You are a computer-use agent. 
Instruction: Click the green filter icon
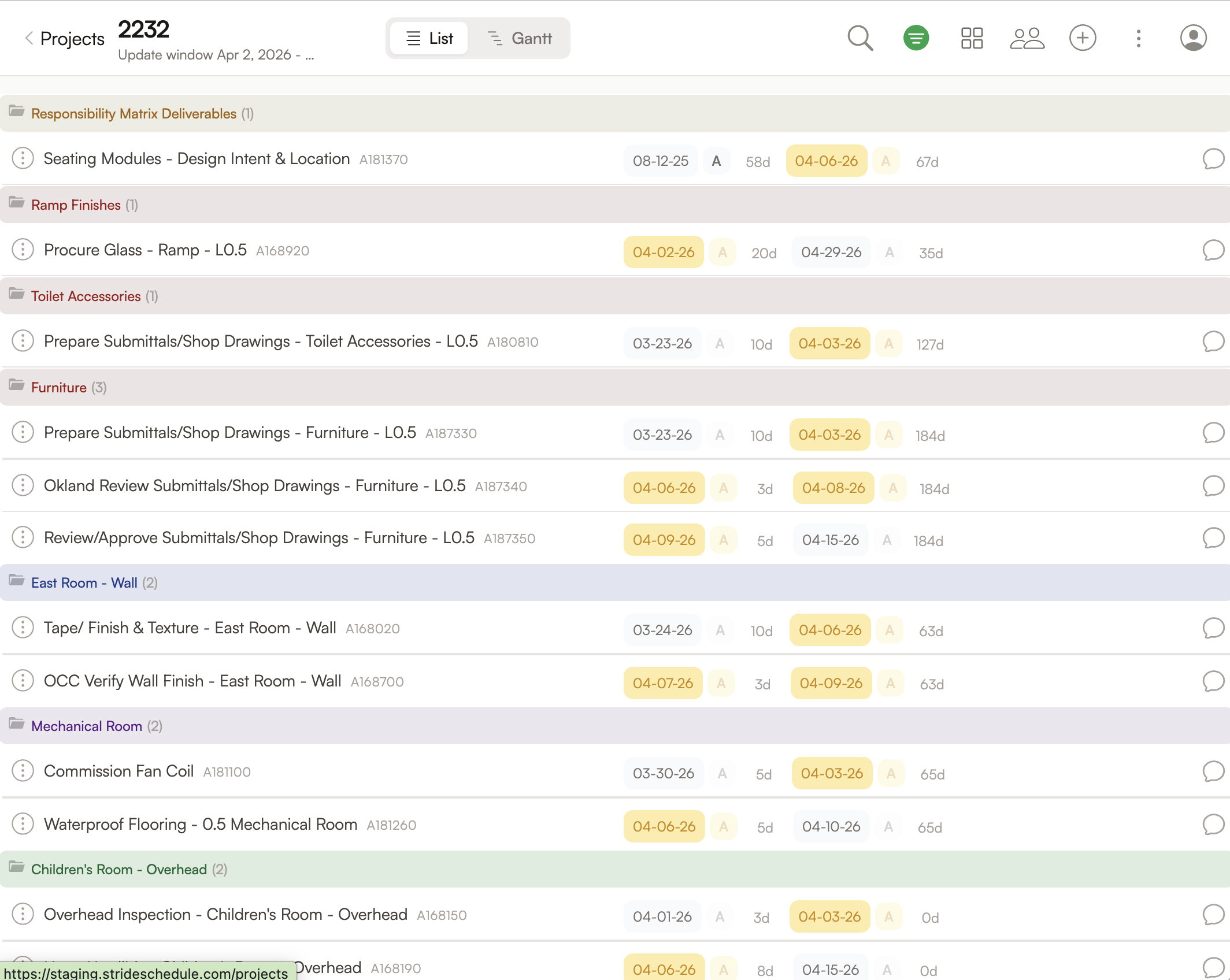[x=916, y=39]
